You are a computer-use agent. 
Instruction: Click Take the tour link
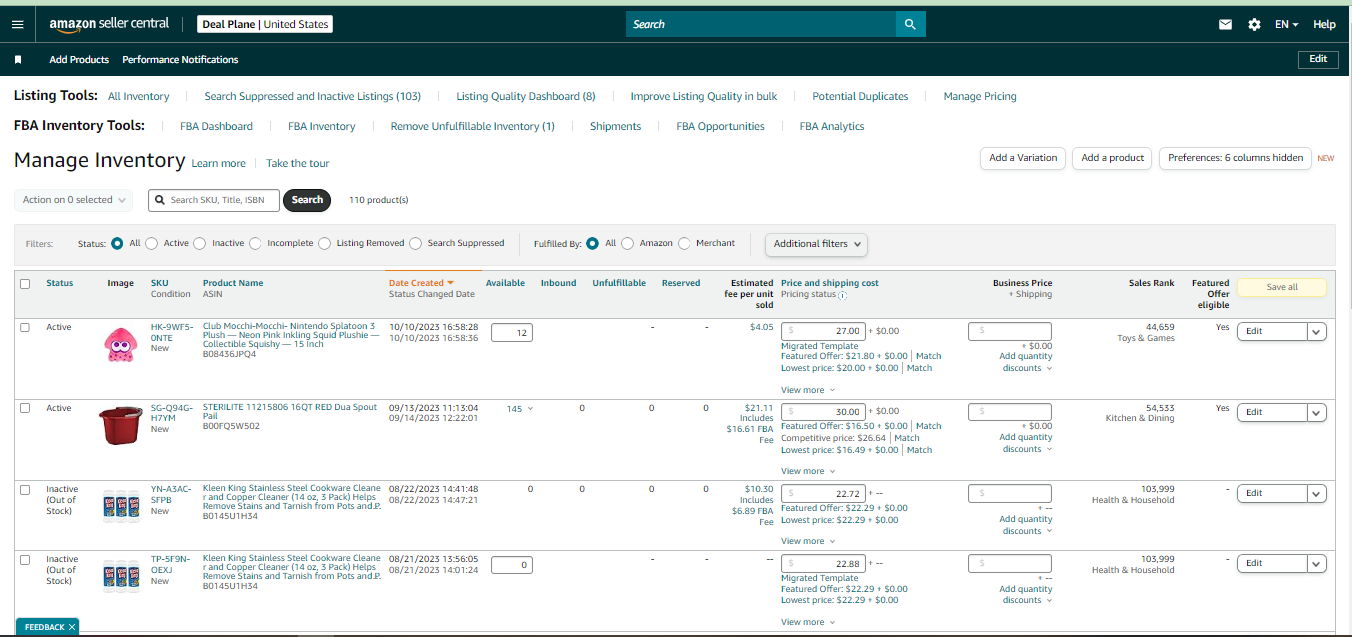297,163
